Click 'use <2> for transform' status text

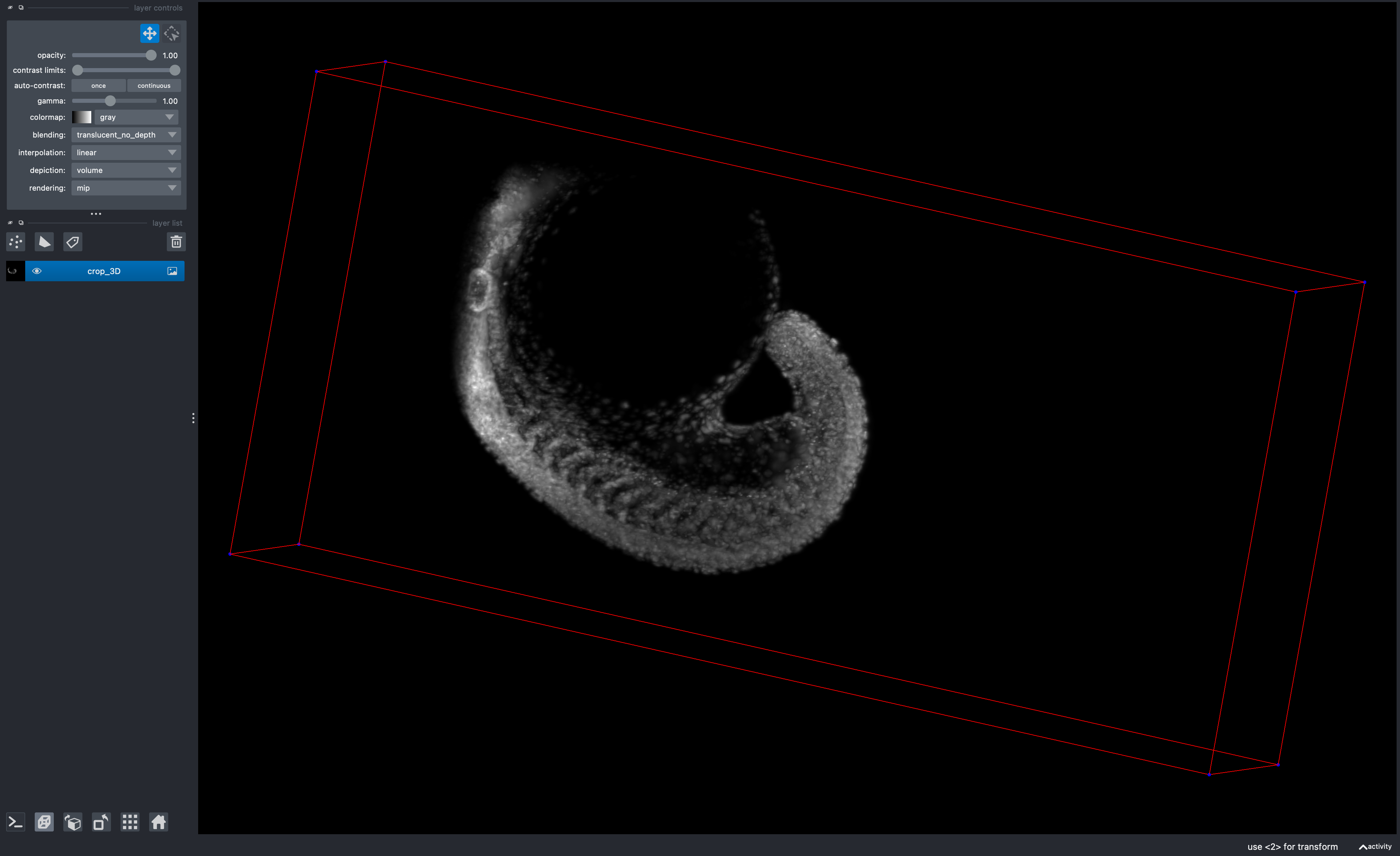click(1293, 846)
